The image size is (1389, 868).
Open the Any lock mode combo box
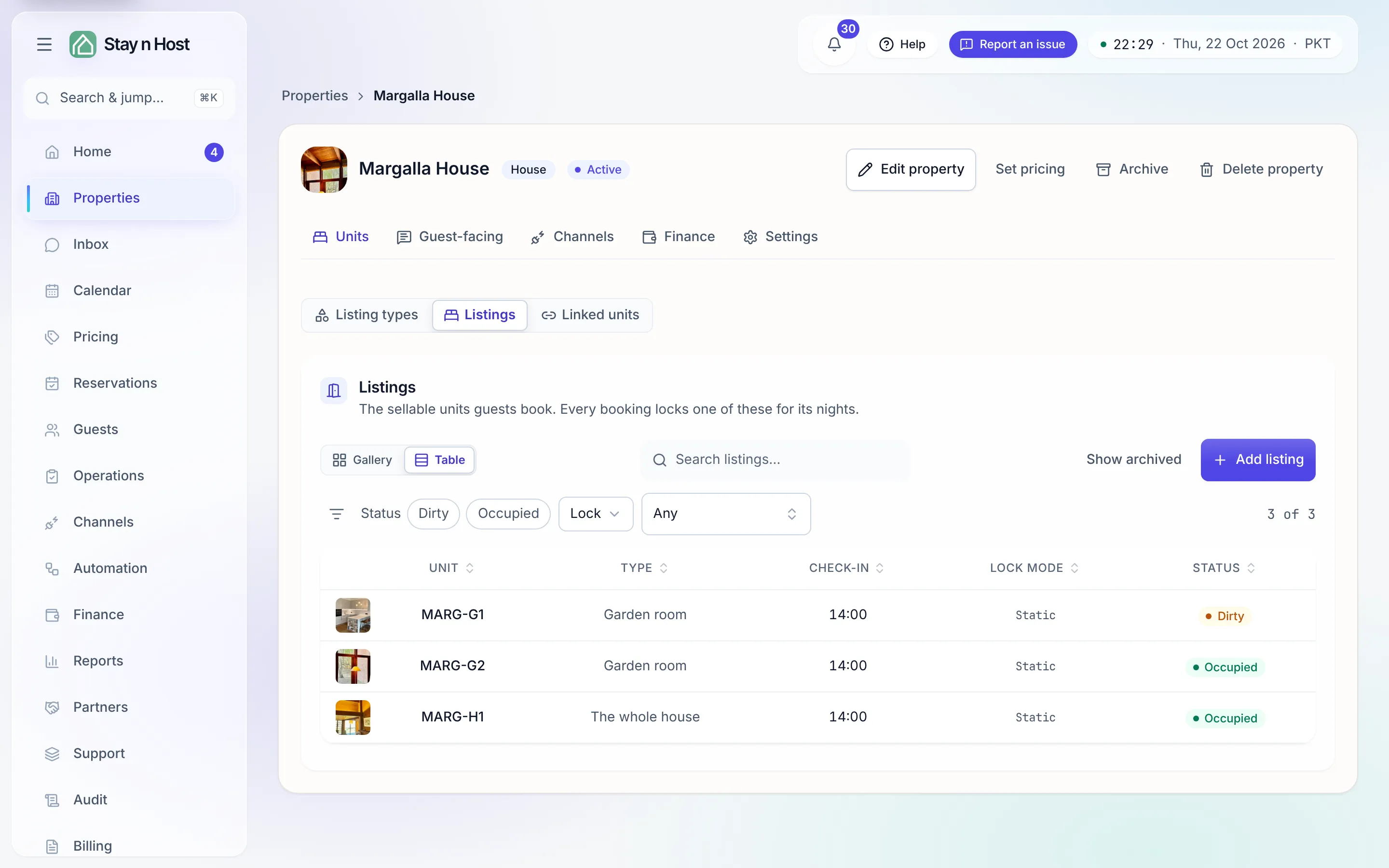[x=725, y=514]
